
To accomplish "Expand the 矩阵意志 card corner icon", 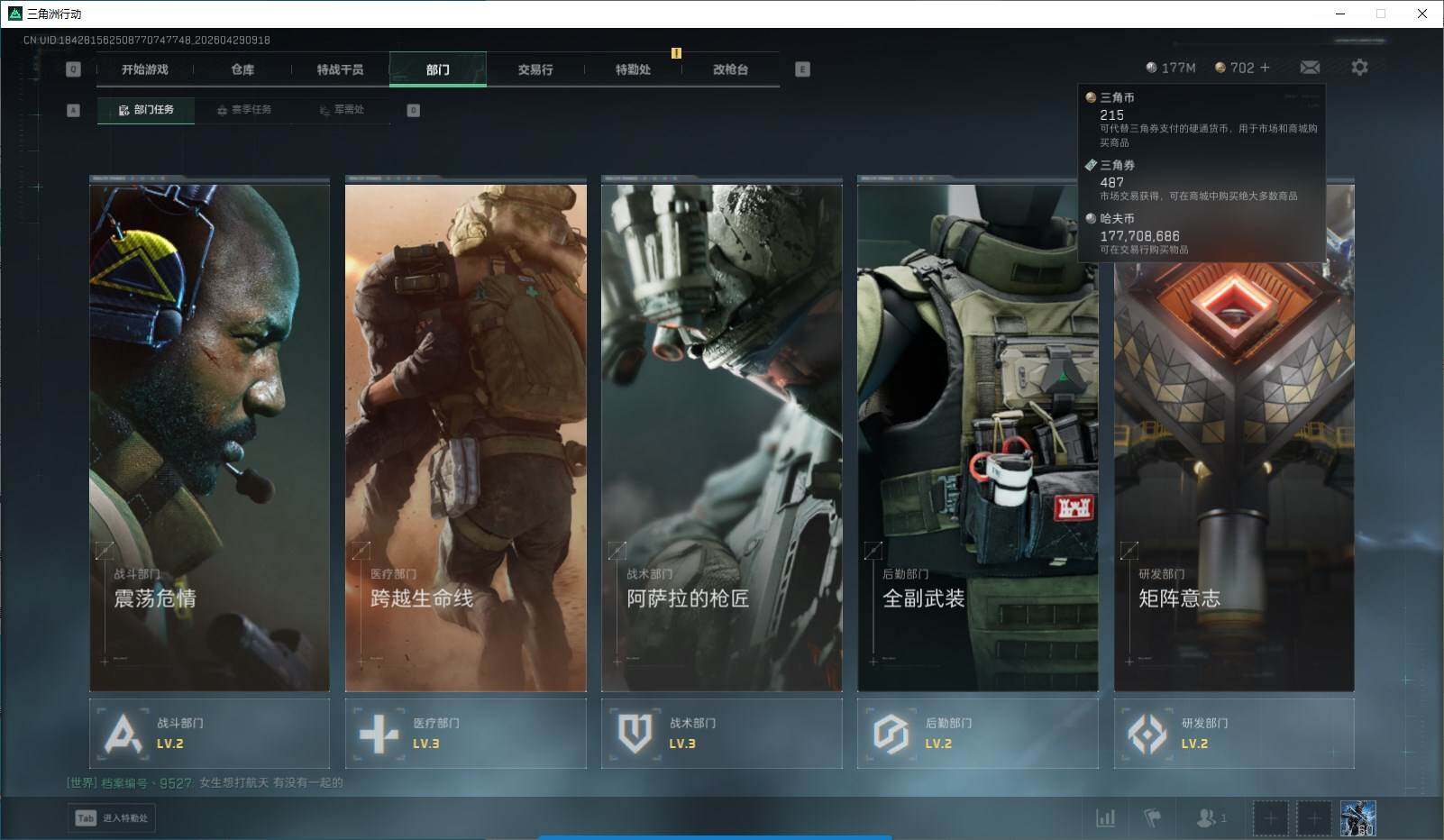I will click(1129, 550).
